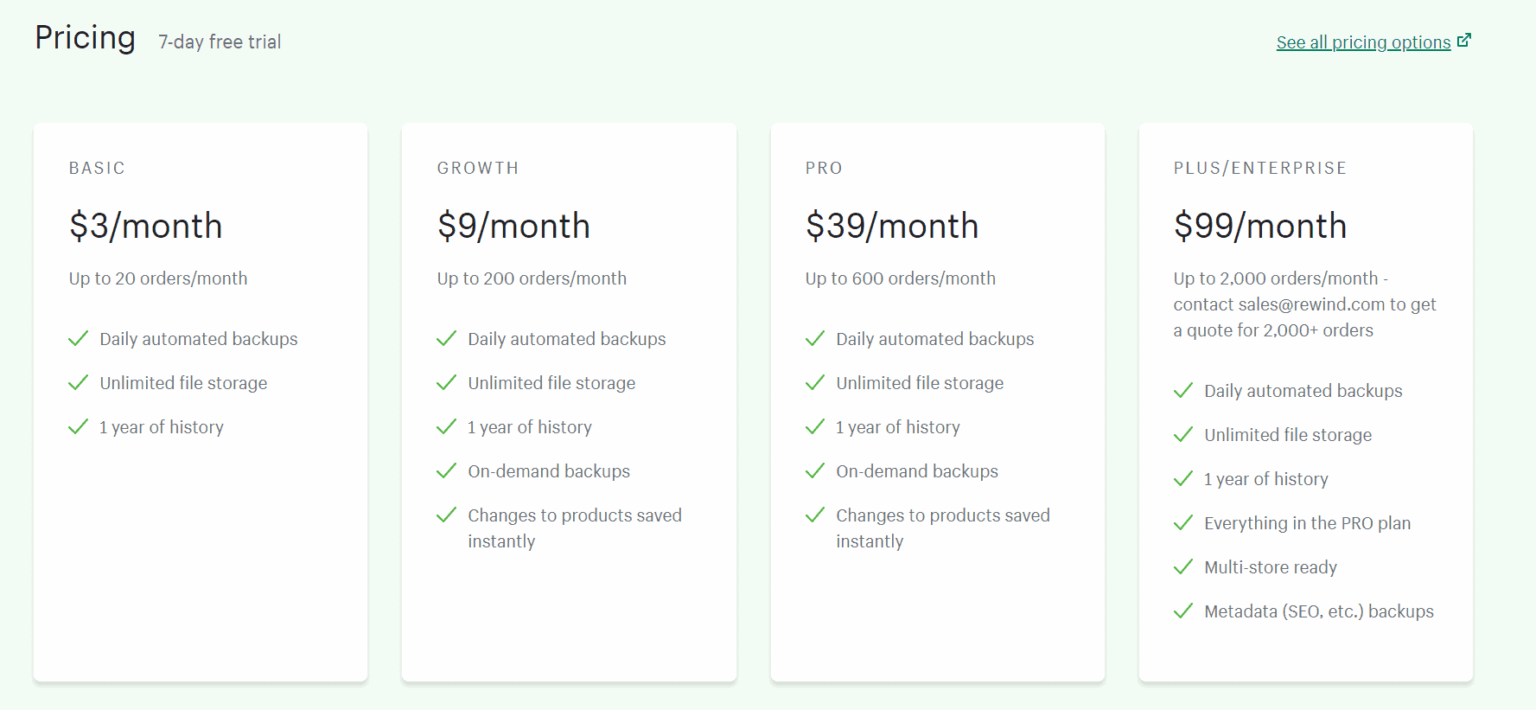
Task: Click the checkmark beside Basic Daily automated backups
Action: pos(78,339)
